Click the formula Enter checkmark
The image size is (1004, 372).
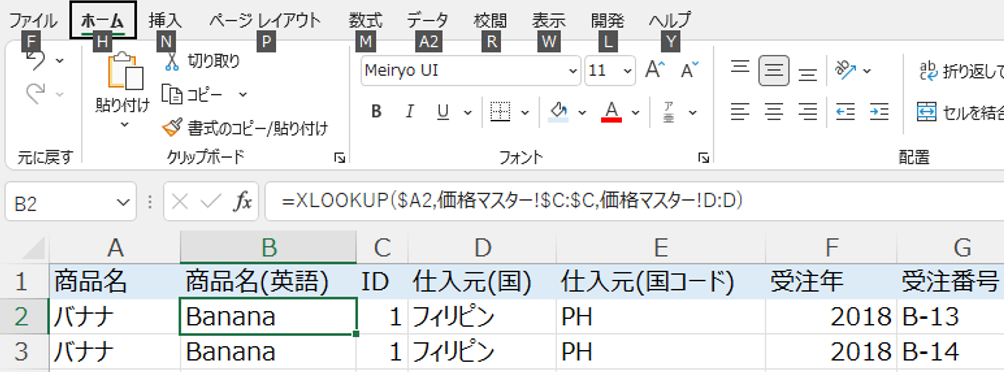210,202
